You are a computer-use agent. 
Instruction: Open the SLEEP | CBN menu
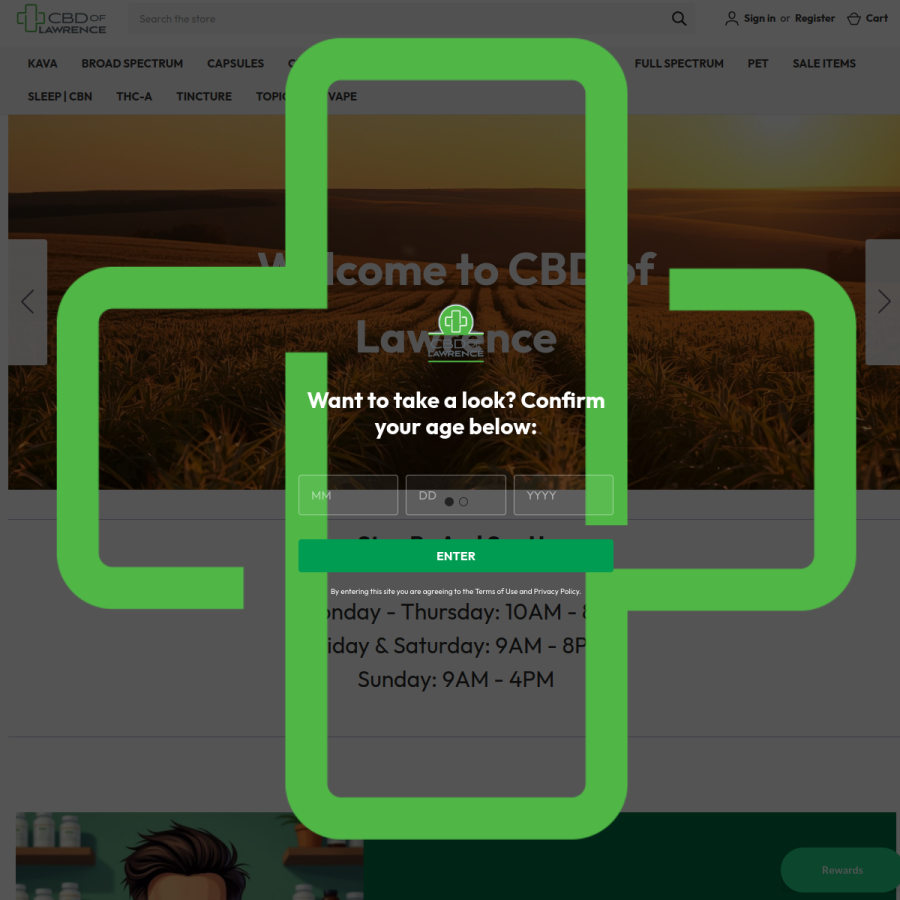60,96
